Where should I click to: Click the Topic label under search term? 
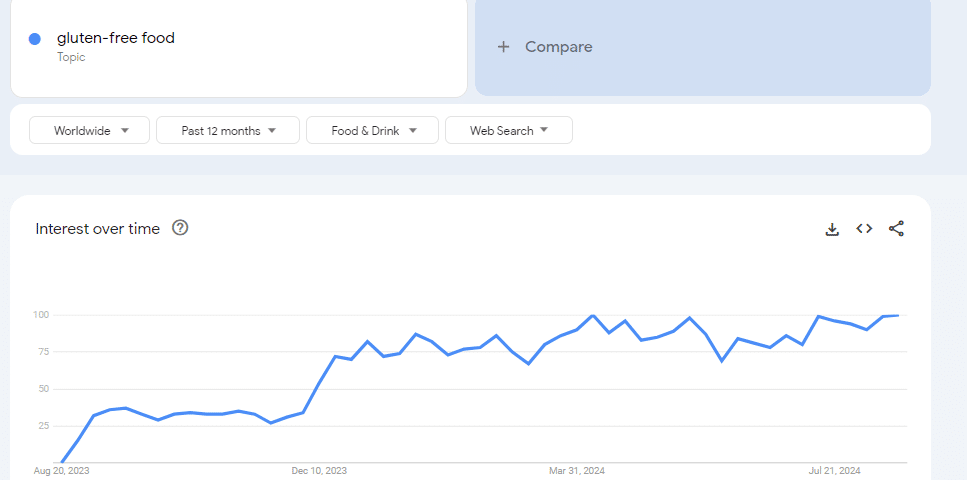point(71,57)
